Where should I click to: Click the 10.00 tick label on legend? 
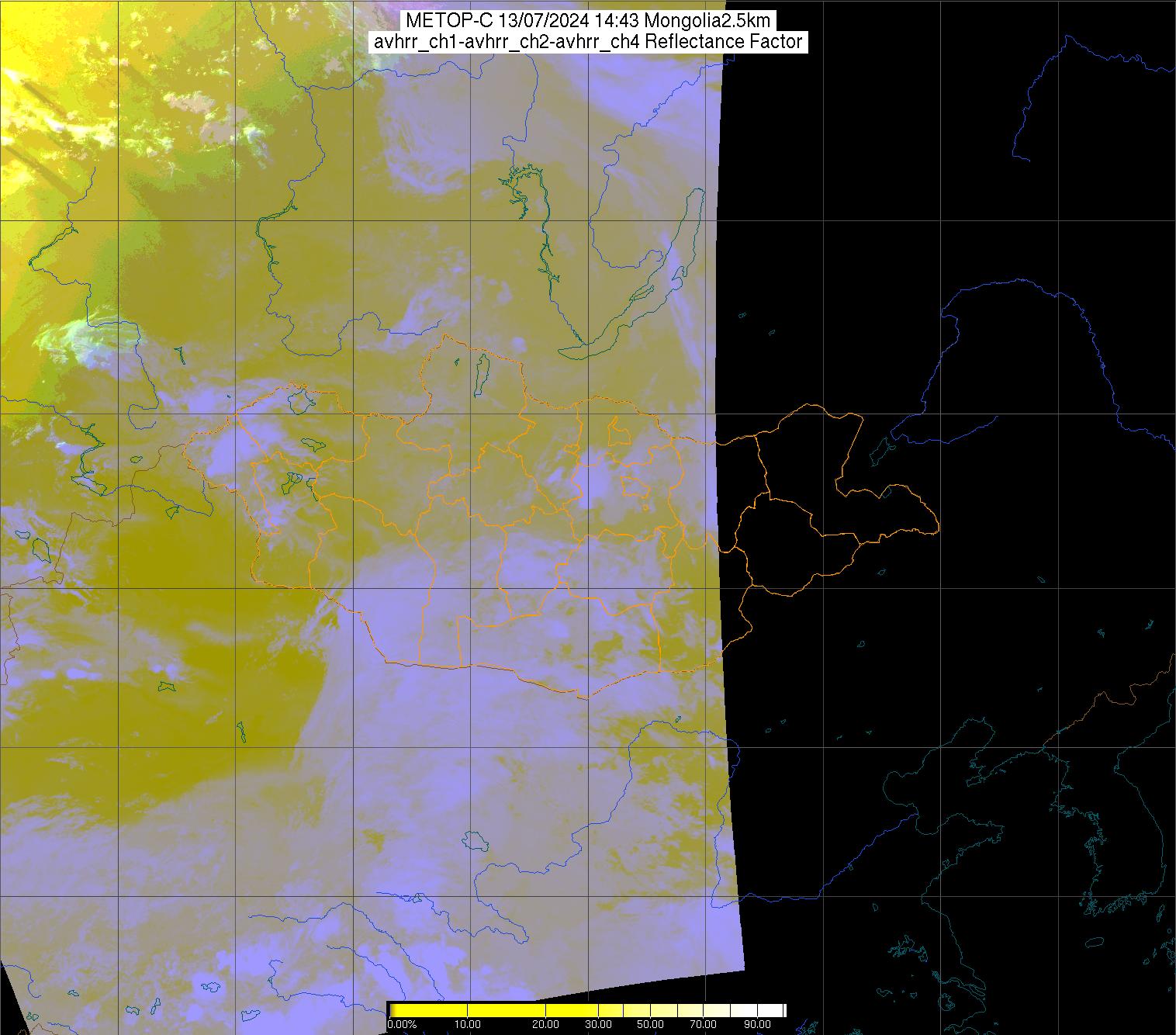pyautogui.click(x=468, y=1025)
